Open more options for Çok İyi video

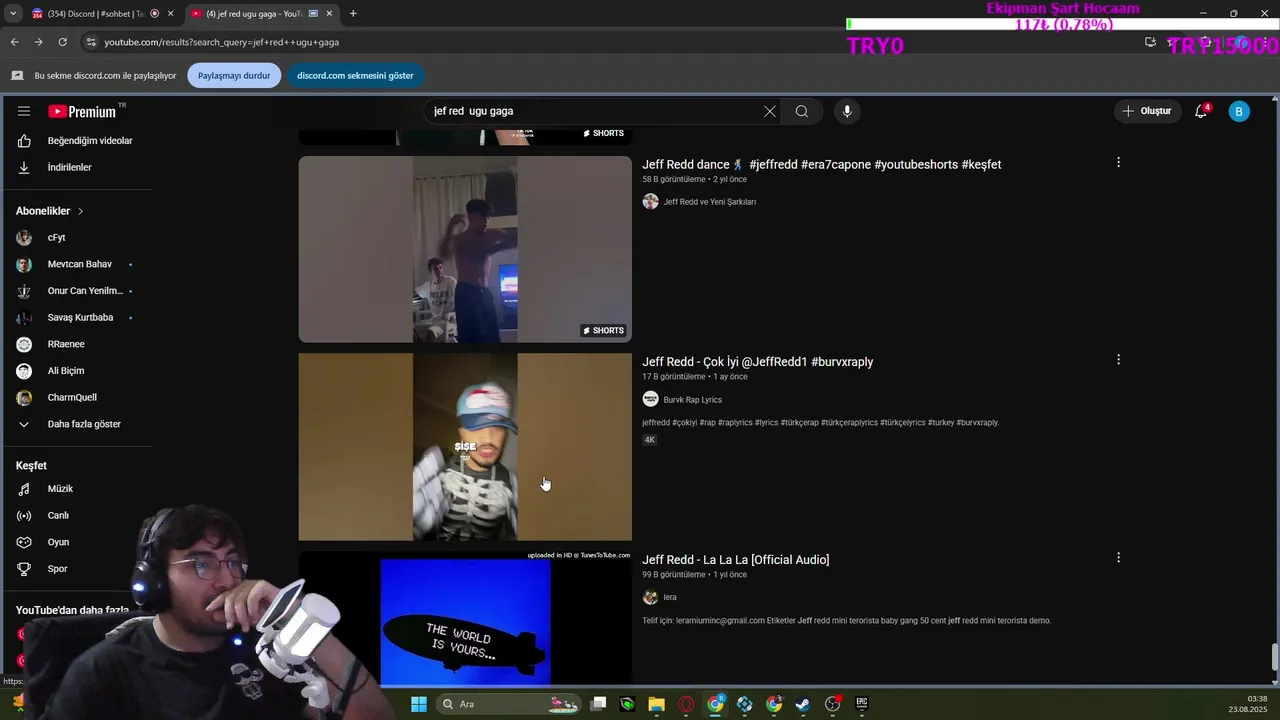click(x=1118, y=360)
